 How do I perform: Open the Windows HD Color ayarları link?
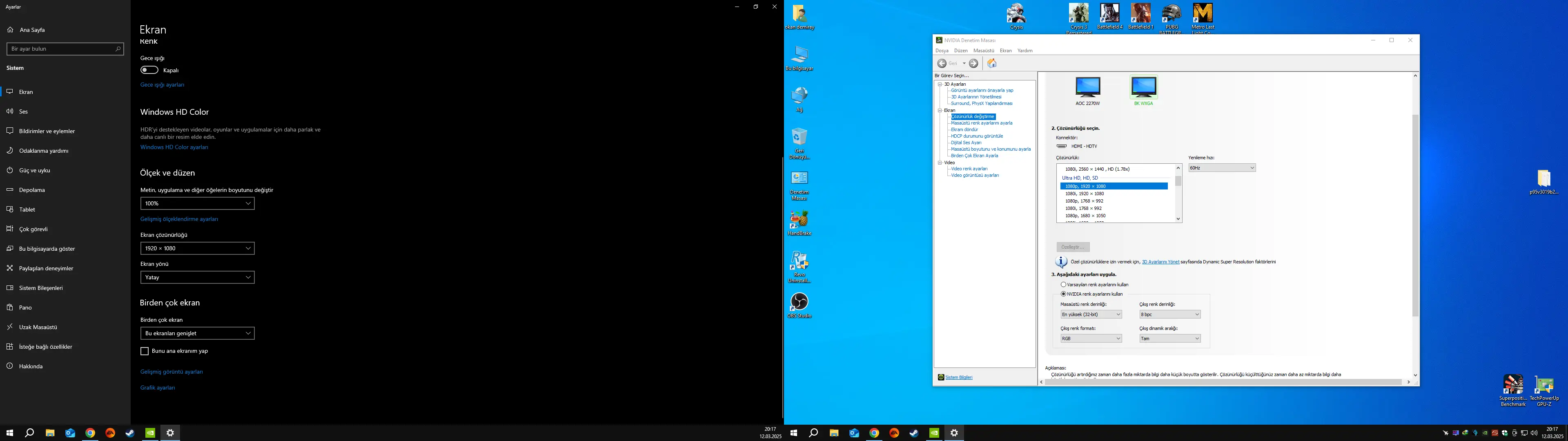pos(174,147)
